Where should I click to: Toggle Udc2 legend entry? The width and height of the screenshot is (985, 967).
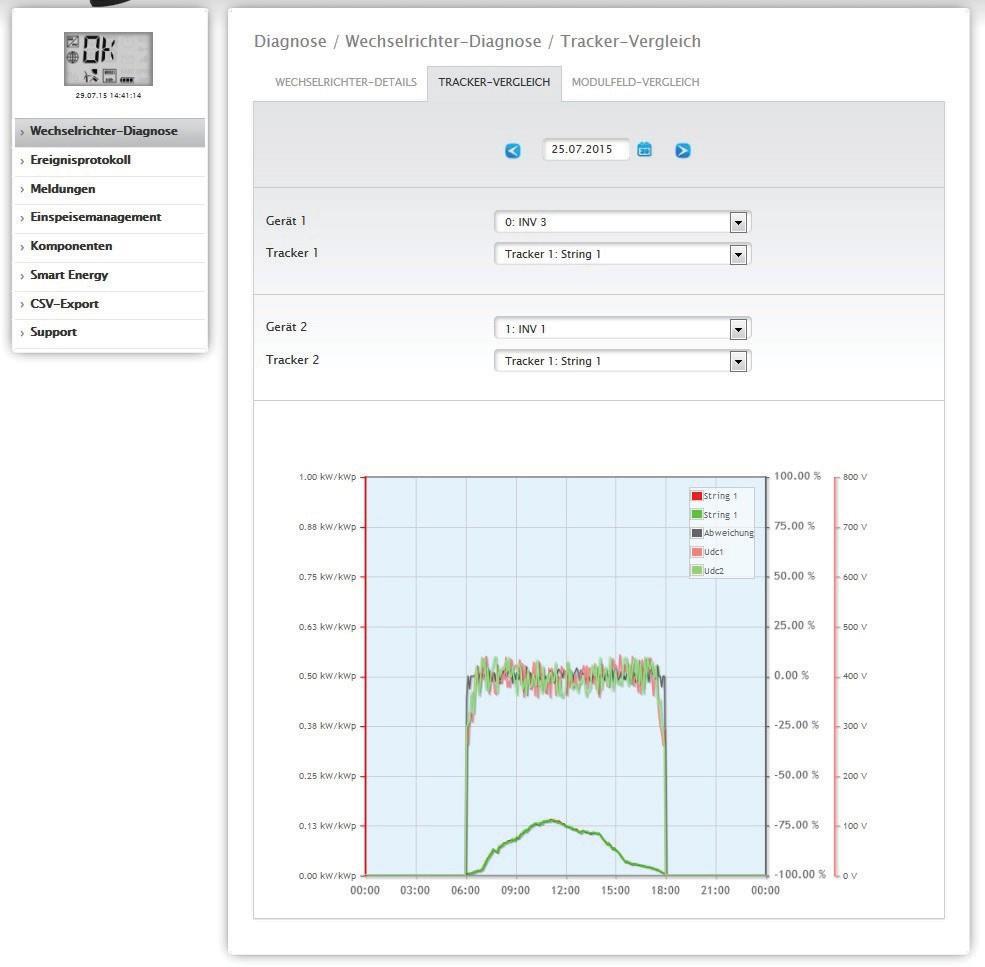coord(707,571)
